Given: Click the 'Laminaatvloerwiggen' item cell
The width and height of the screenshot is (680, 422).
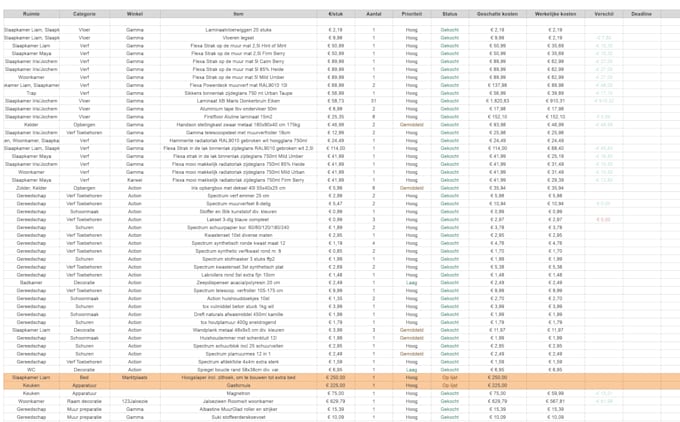Looking at the screenshot, I should click(x=238, y=30).
